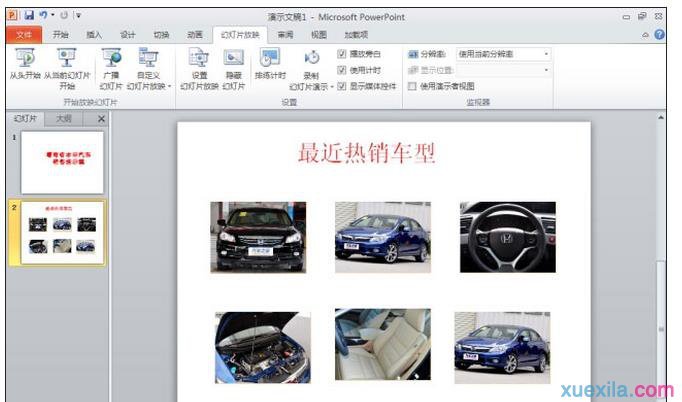Enable the 使用演示者视图 checkbox

[x=412, y=86]
